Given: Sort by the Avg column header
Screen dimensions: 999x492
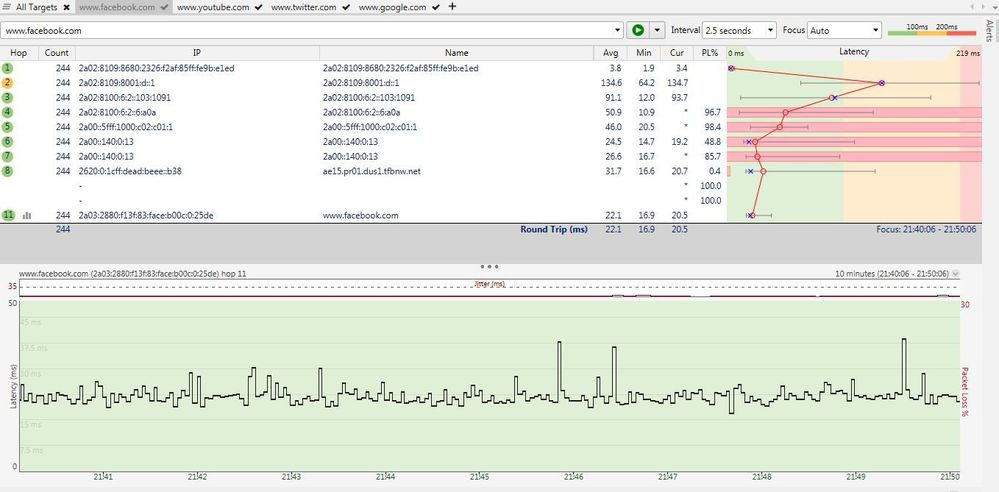Looking at the screenshot, I should [610, 53].
